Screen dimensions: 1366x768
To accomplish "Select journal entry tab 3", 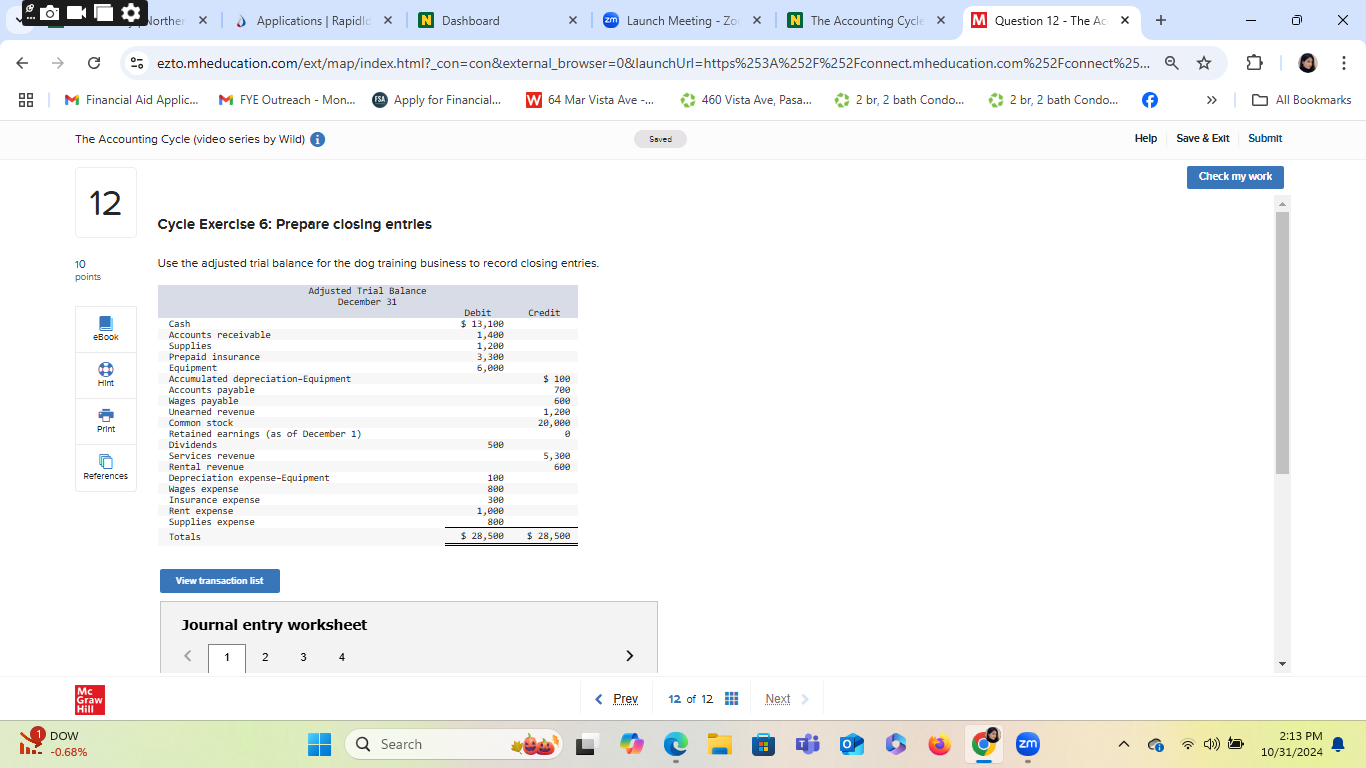I will point(303,657).
